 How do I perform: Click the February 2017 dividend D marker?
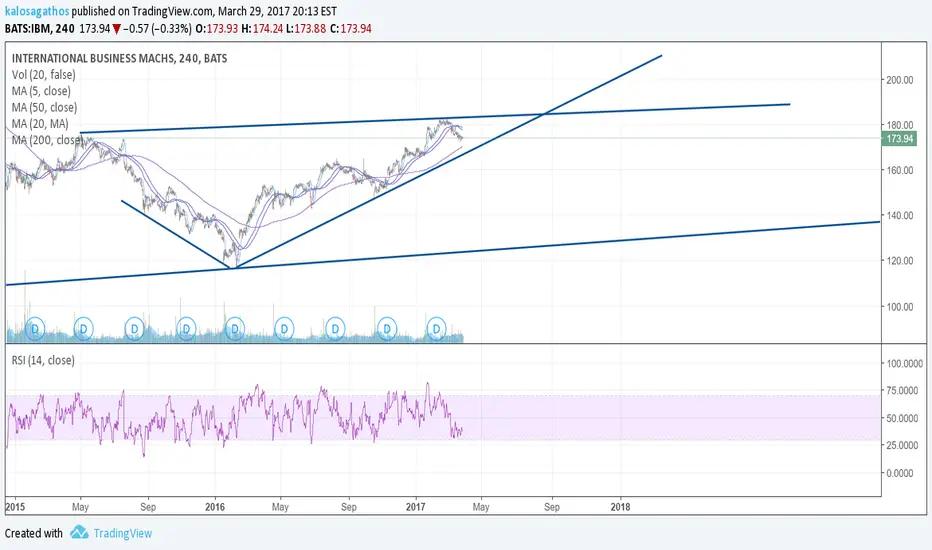(436, 328)
